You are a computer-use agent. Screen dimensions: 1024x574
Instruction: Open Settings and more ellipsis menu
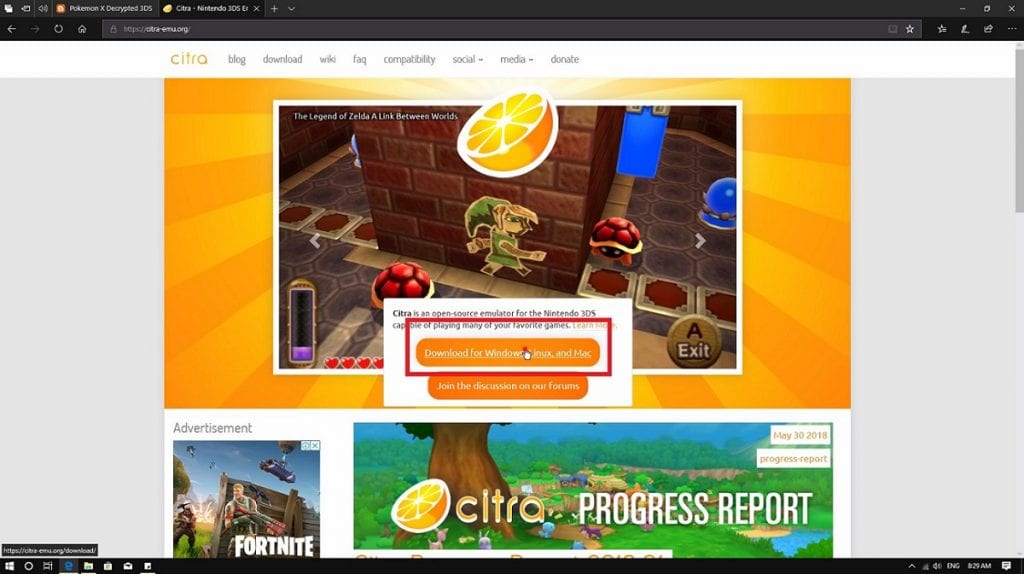pos(1012,29)
